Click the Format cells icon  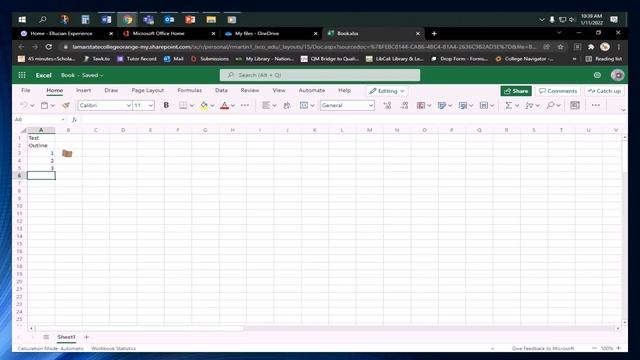coord(484,105)
